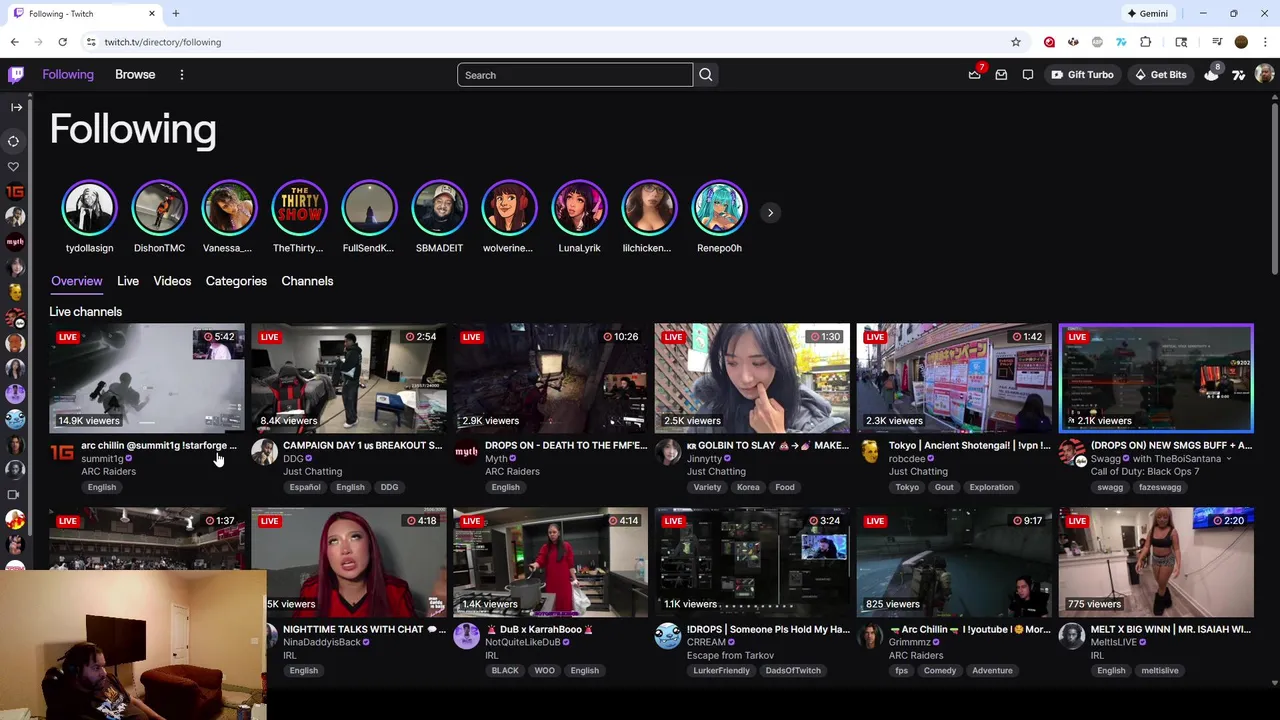Open Chrome media controls icon

coord(1217,42)
